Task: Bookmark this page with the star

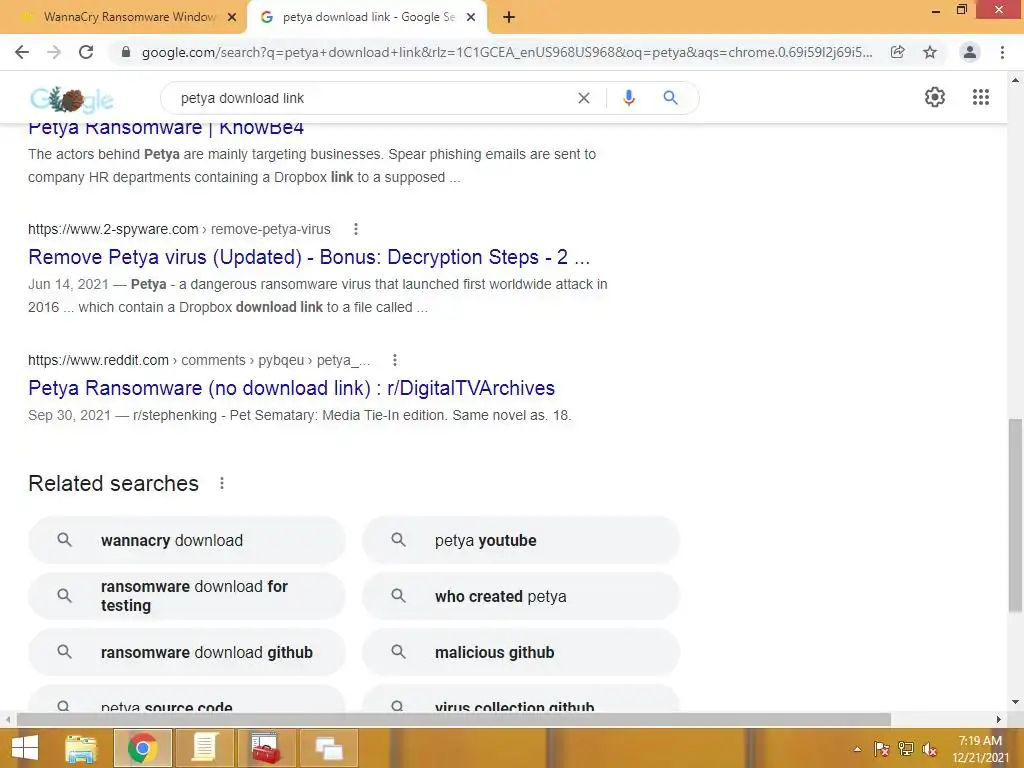Action: point(930,52)
